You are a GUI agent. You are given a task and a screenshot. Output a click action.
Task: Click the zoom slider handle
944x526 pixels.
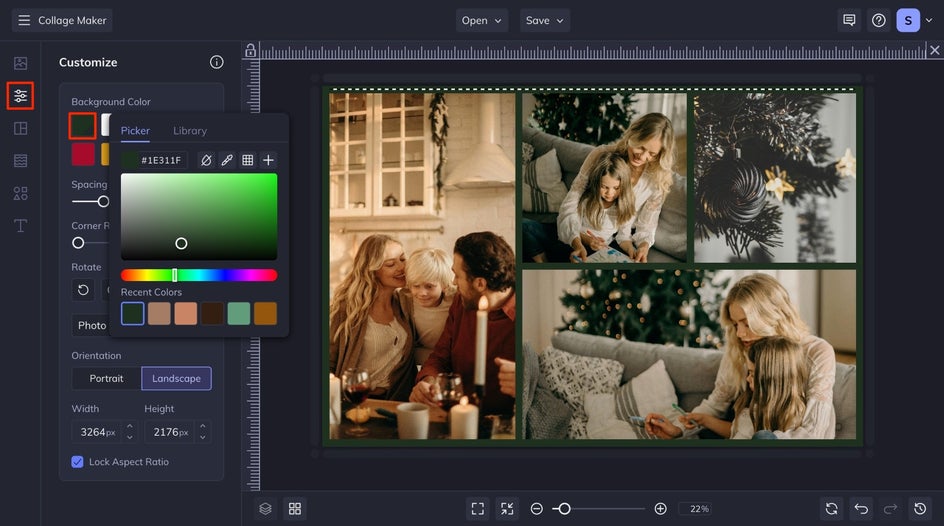[564, 509]
